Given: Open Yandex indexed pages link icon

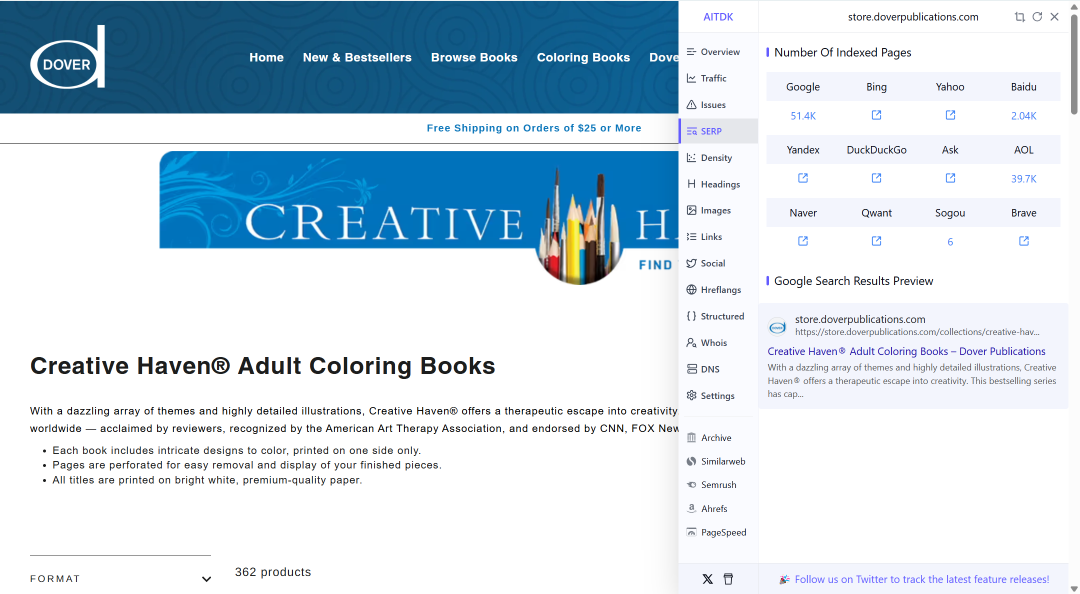Looking at the screenshot, I should coord(803,178).
